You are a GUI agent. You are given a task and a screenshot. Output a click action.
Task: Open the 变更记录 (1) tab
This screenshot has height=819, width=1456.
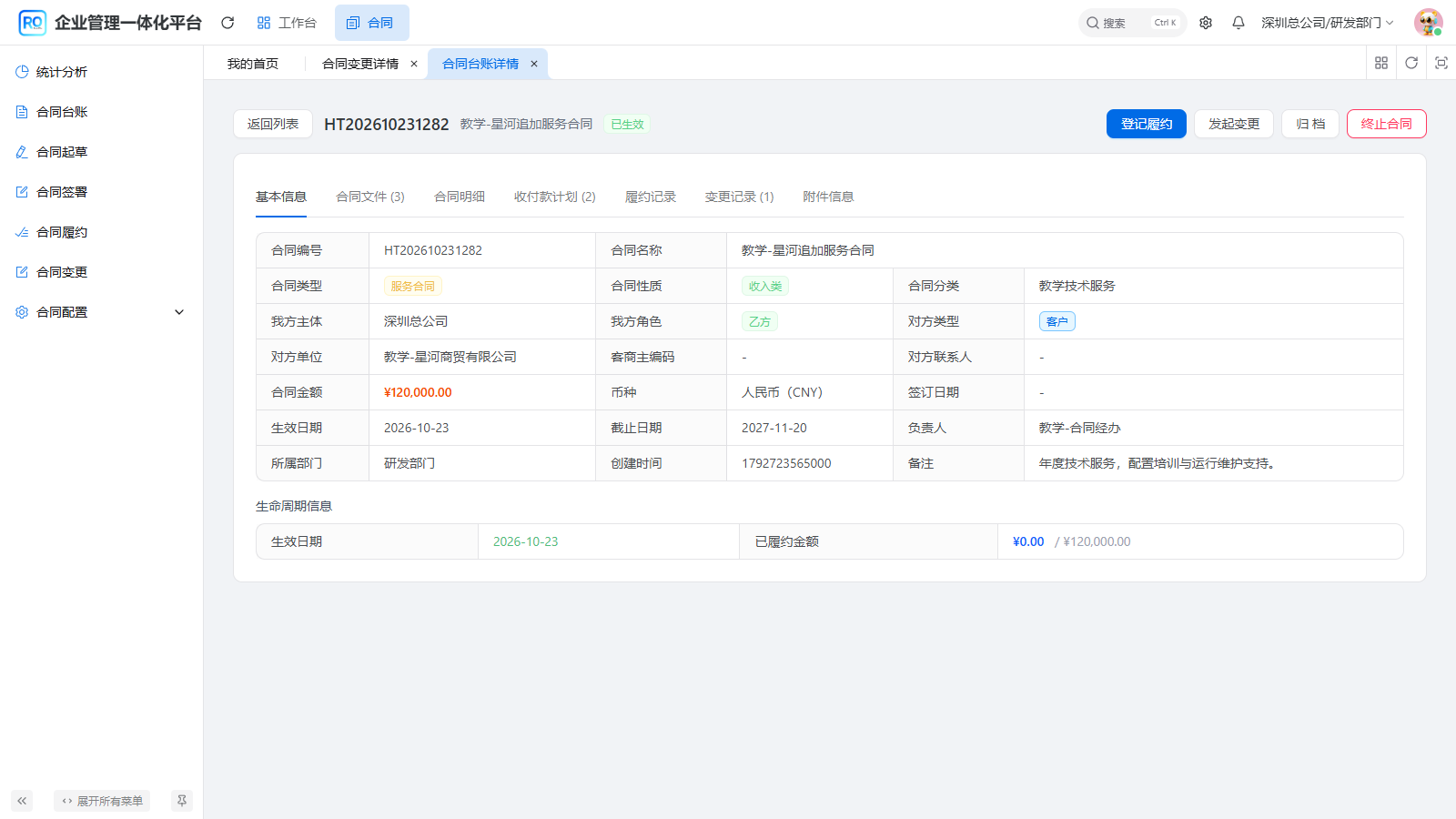740,197
